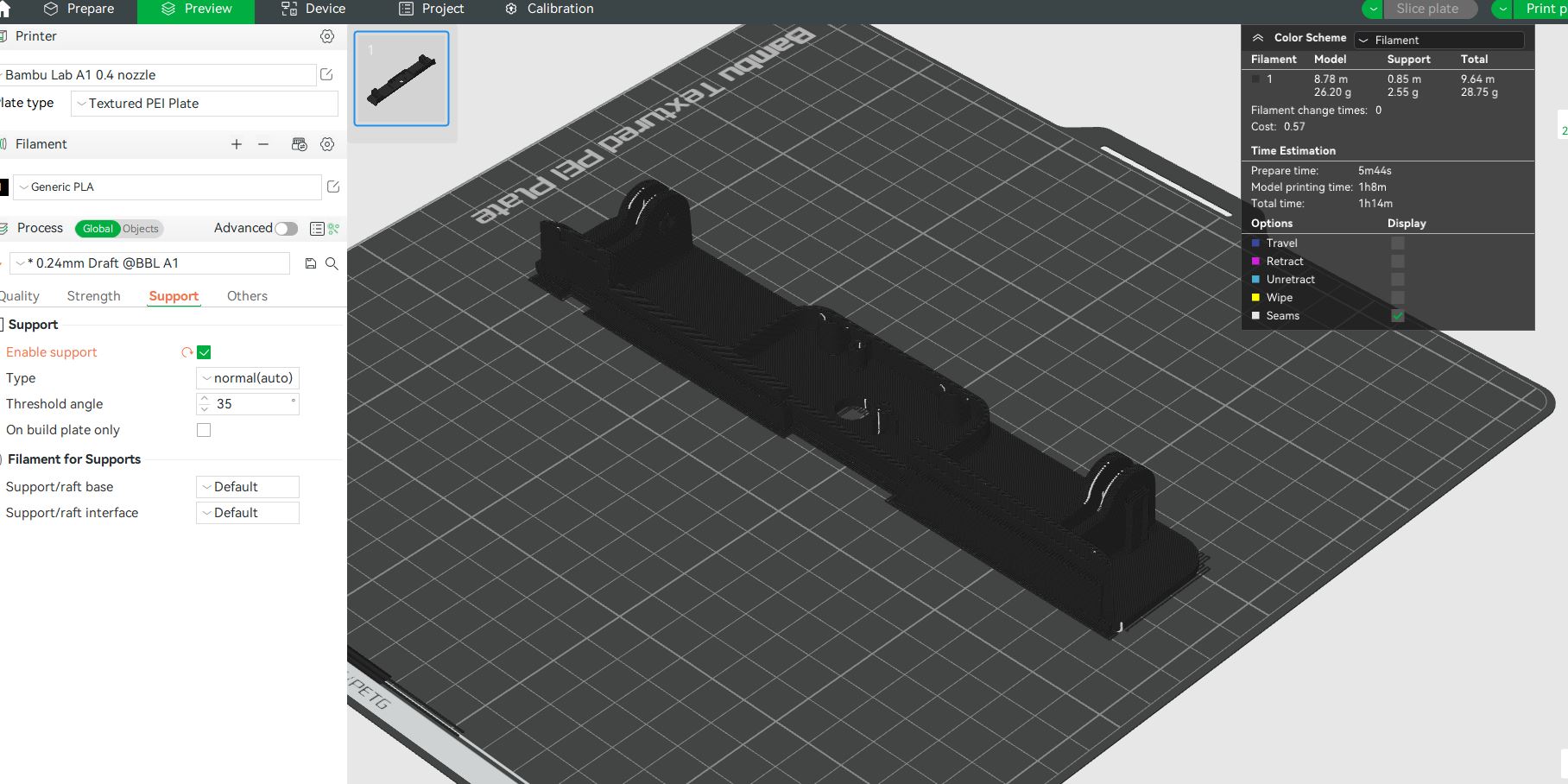1568x784 pixels.
Task: Show Wipe moves in display options
Action: [1398, 298]
